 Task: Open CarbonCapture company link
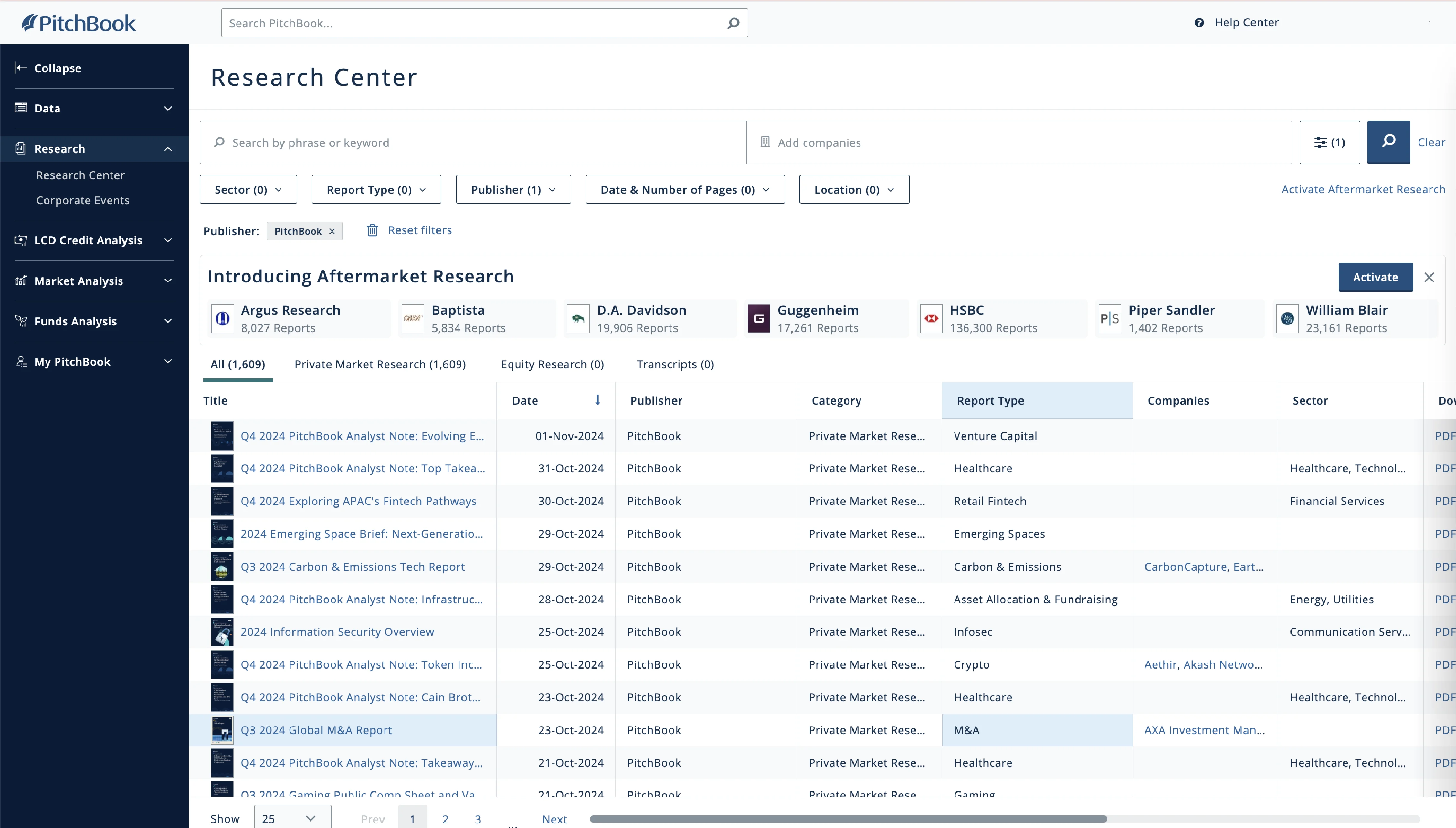tap(1185, 567)
